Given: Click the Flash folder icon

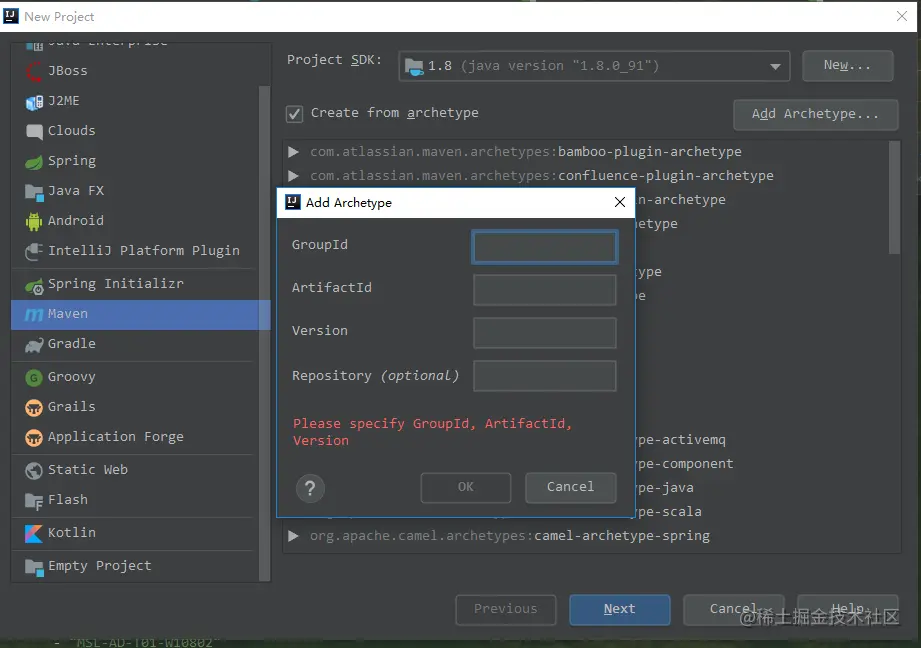Looking at the screenshot, I should tap(34, 501).
